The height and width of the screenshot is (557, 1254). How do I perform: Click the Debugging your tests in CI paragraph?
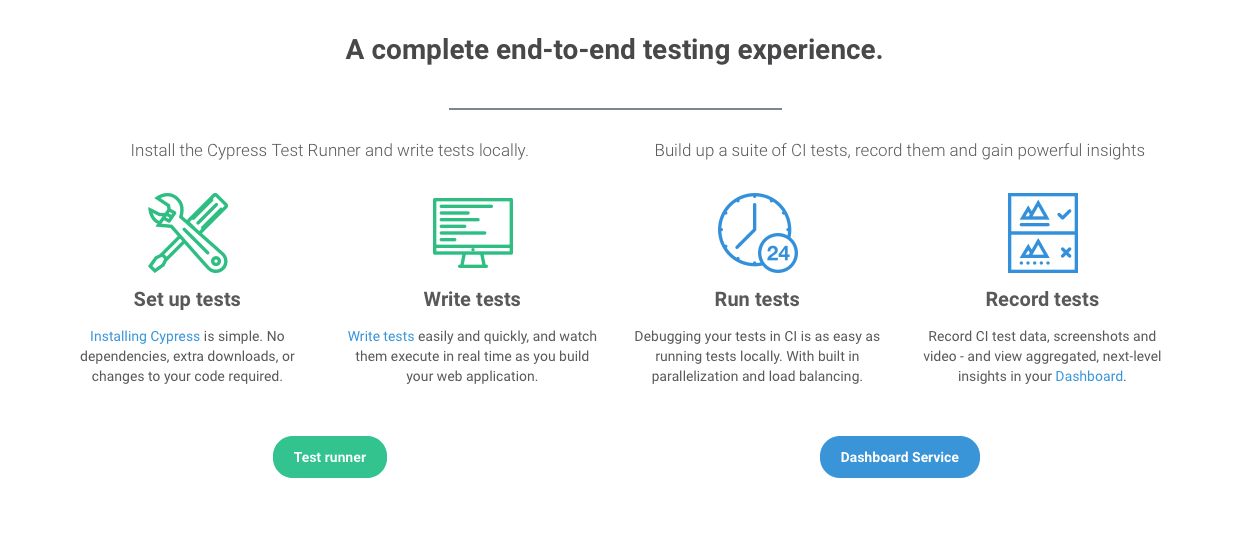click(x=757, y=357)
